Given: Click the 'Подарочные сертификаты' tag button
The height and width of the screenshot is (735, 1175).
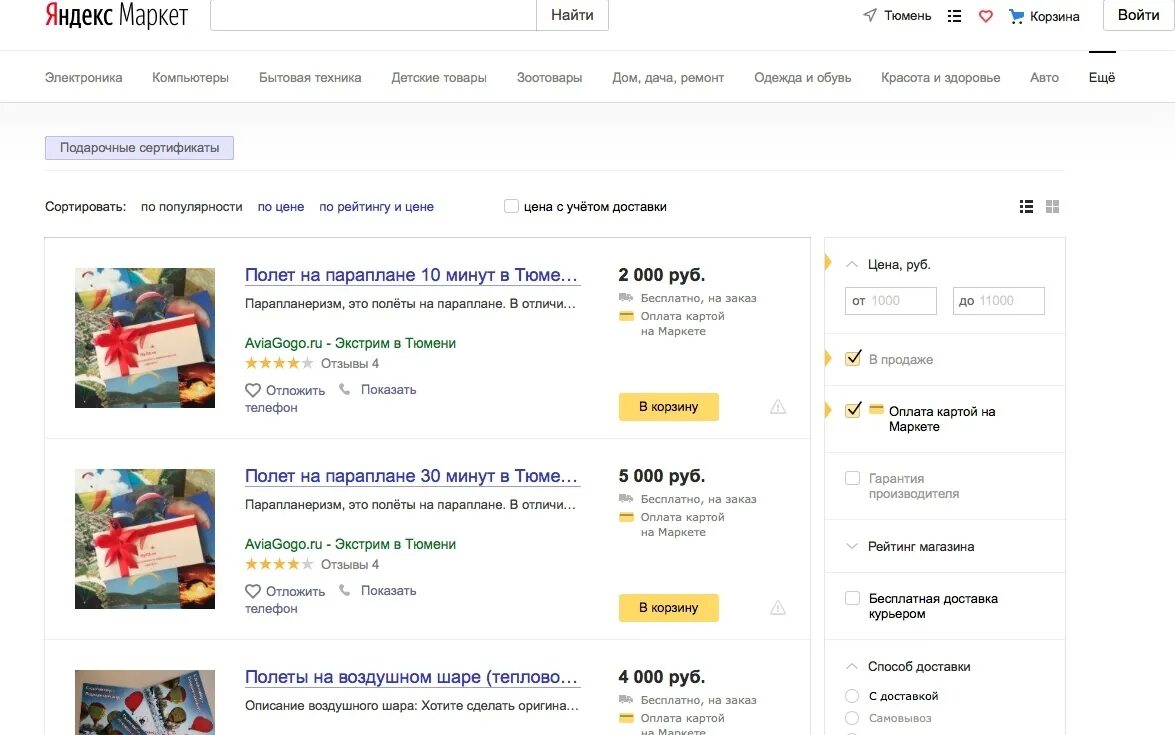Looking at the screenshot, I should 139,148.
